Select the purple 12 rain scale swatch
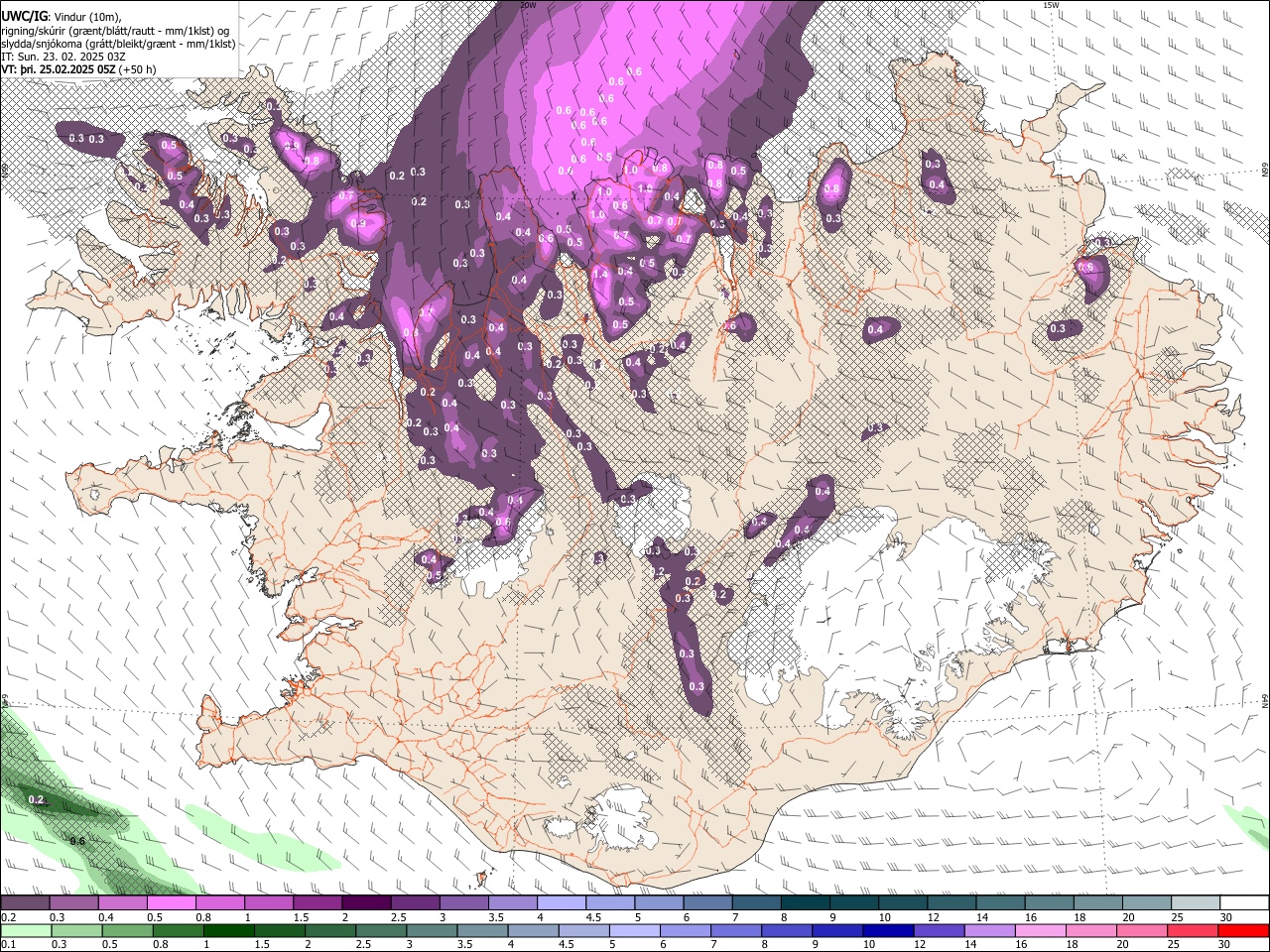This screenshot has height=952, width=1270. (938, 930)
